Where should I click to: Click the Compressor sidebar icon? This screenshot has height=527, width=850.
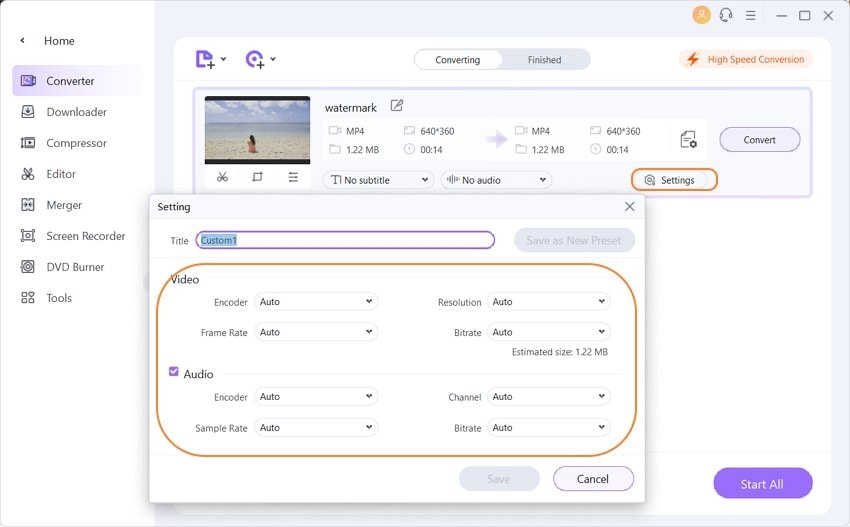click(28, 143)
